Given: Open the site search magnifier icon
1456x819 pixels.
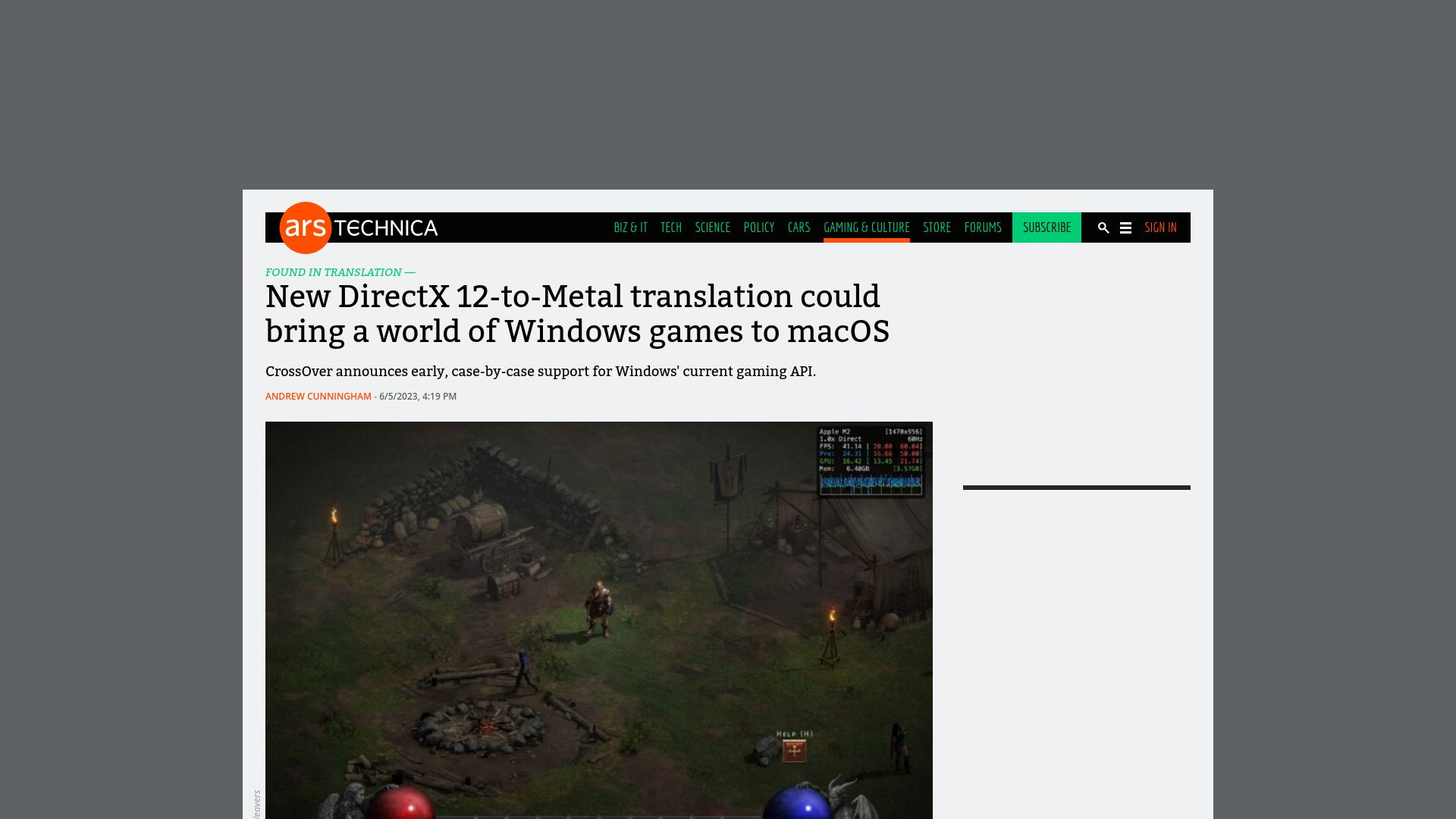Looking at the screenshot, I should [1103, 227].
